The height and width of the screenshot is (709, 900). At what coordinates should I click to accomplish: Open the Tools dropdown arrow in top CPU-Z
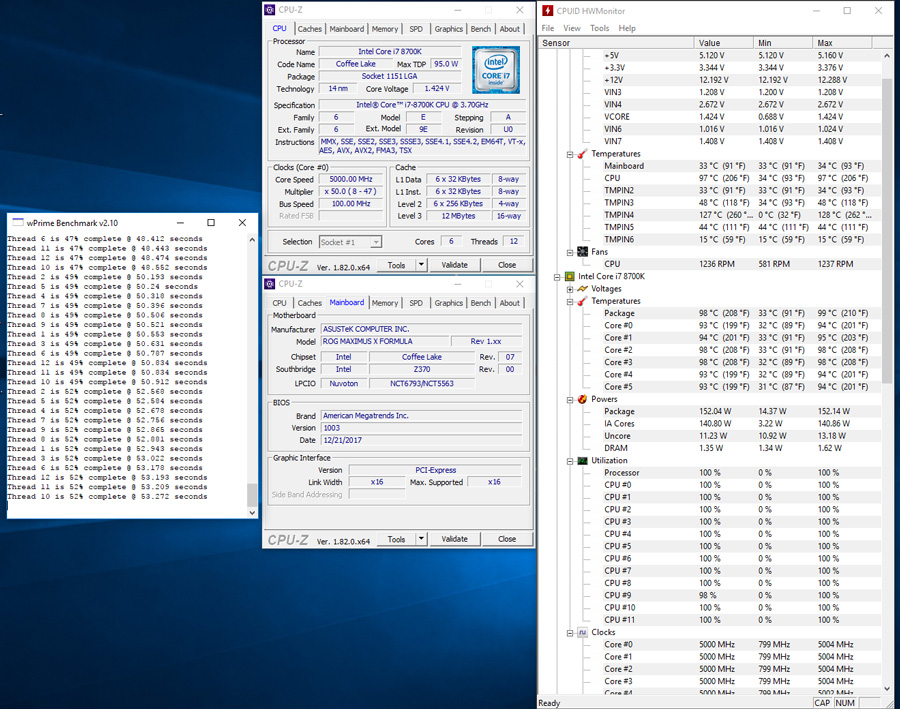421,265
